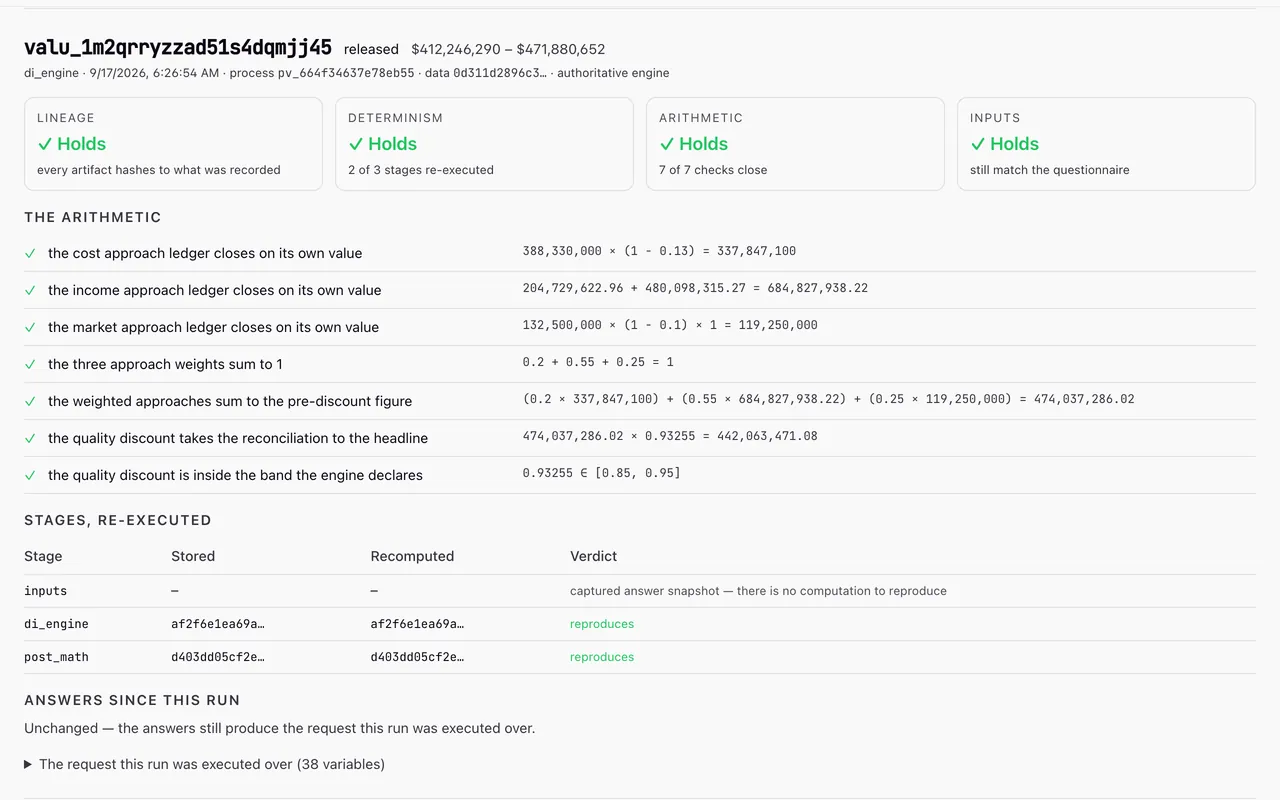Screen dimensions: 1280x800
Task: Click 'still match the questionnaire' text
Action: click(1050, 170)
